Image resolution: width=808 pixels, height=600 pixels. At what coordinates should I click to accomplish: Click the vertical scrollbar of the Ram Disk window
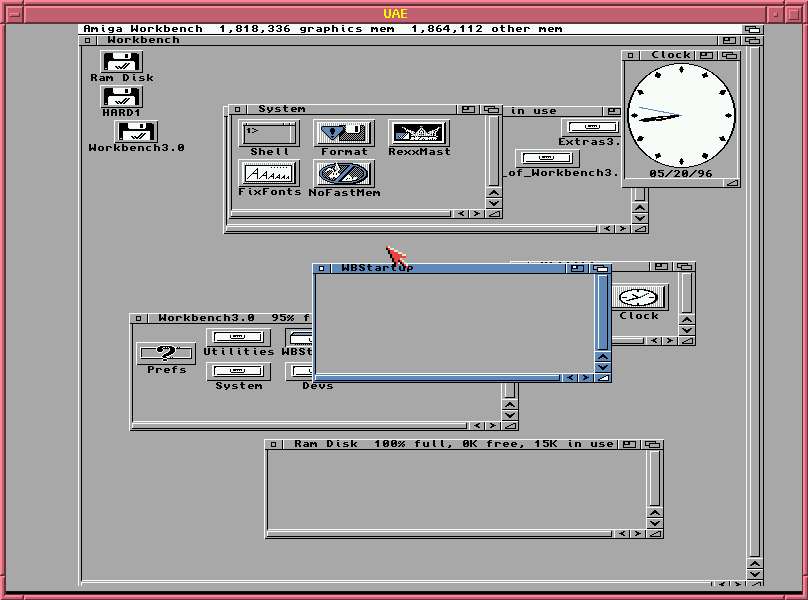click(654, 478)
